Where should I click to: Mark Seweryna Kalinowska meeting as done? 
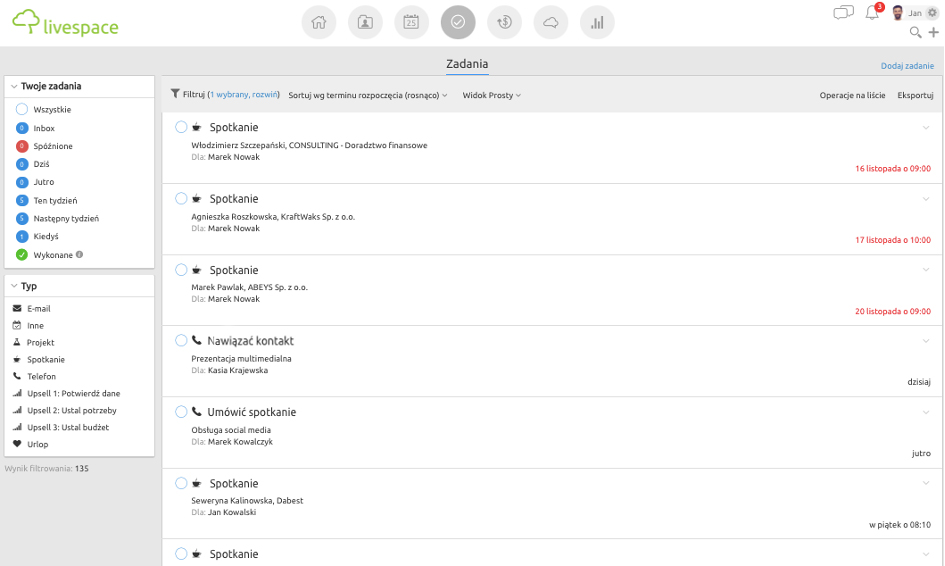pos(181,483)
